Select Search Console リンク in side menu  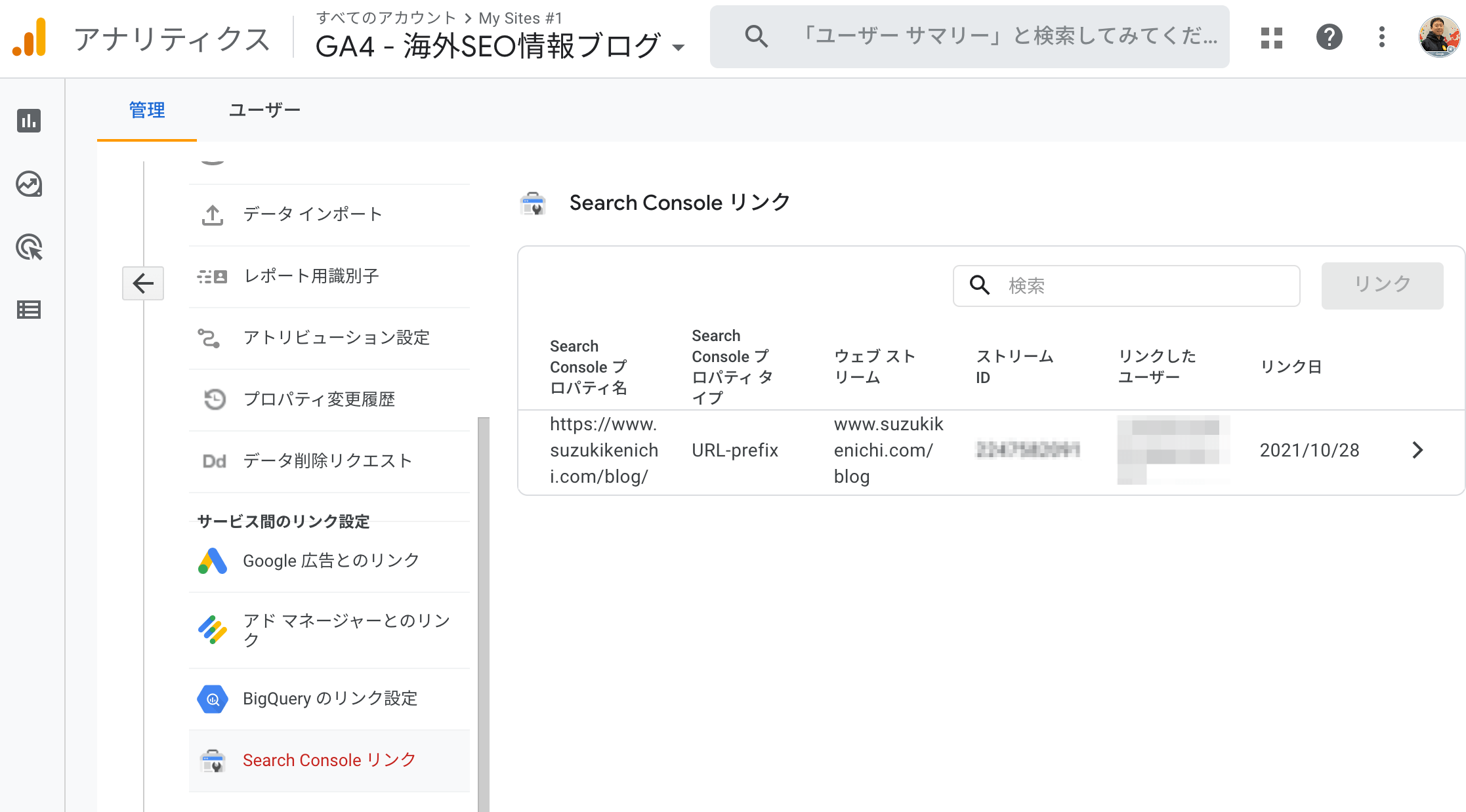click(329, 761)
